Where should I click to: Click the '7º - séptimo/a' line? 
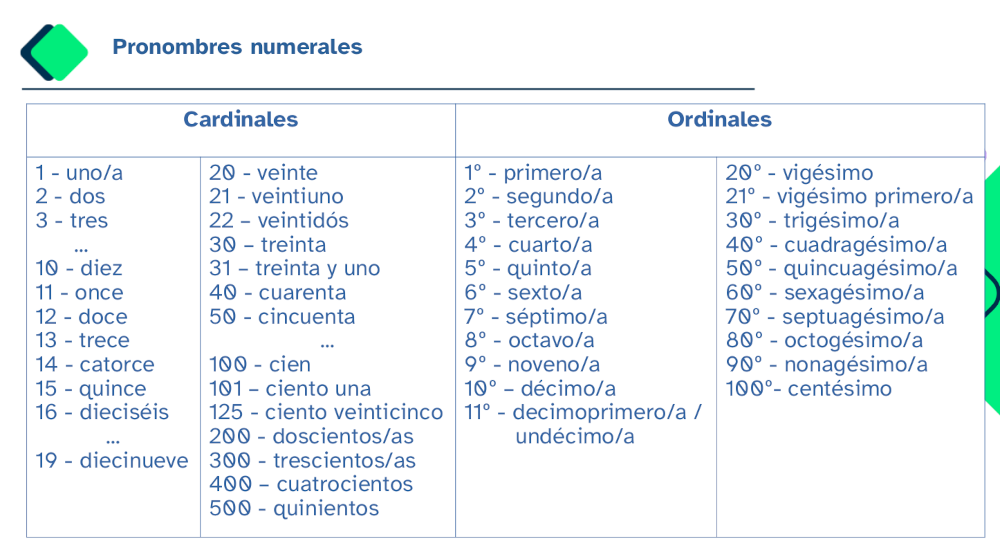[536, 317]
